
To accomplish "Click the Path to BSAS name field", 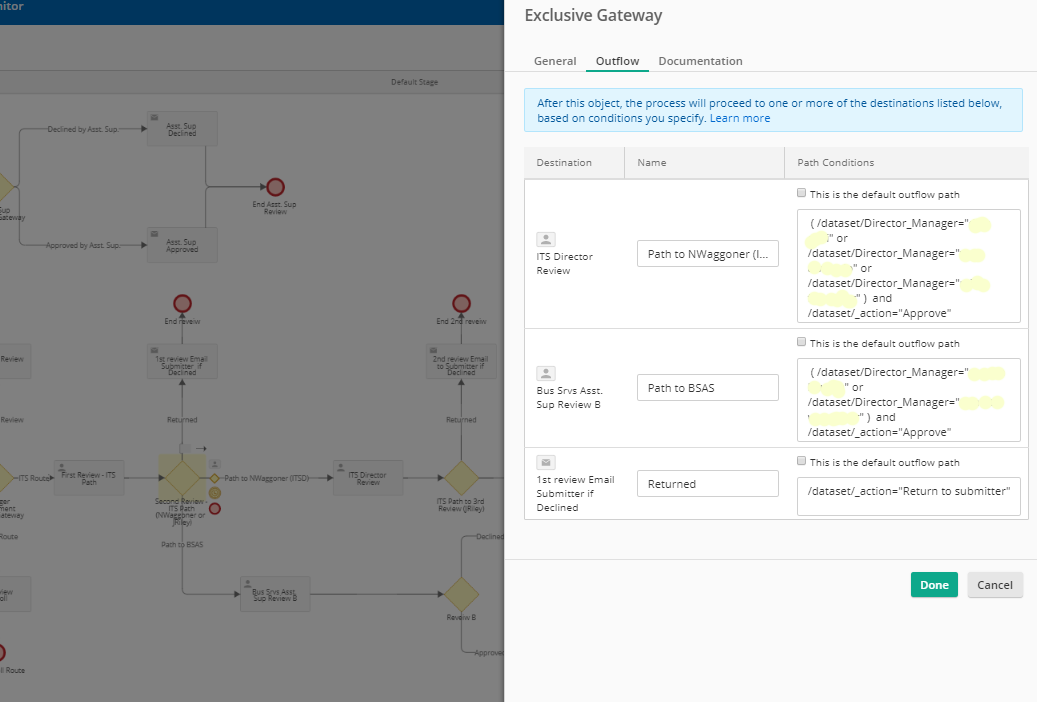I will (708, 388).
